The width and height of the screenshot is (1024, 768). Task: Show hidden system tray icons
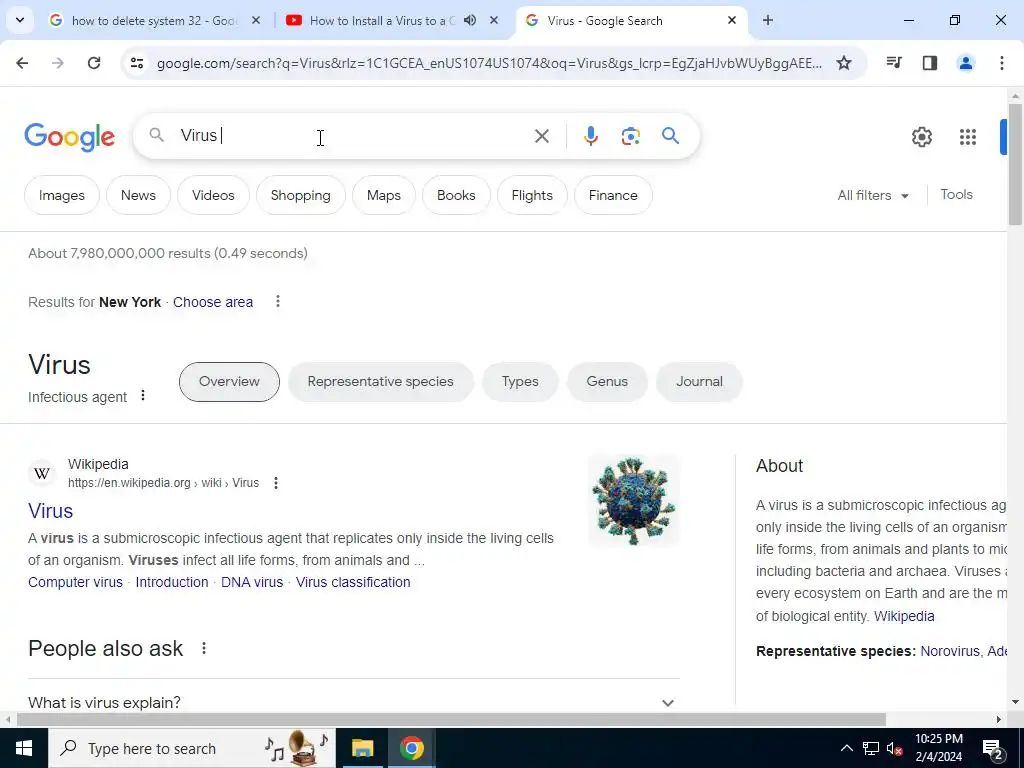tap(846, 748)
